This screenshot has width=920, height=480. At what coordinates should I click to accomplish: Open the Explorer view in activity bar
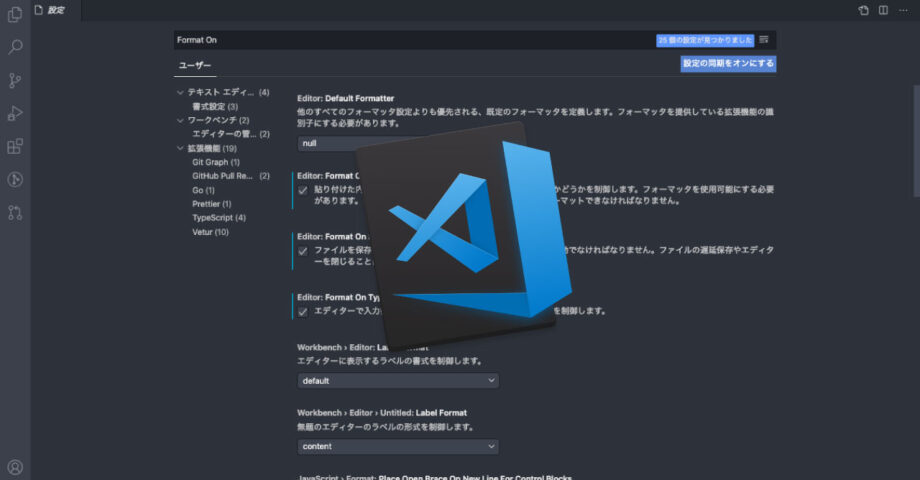click(15, 13)
